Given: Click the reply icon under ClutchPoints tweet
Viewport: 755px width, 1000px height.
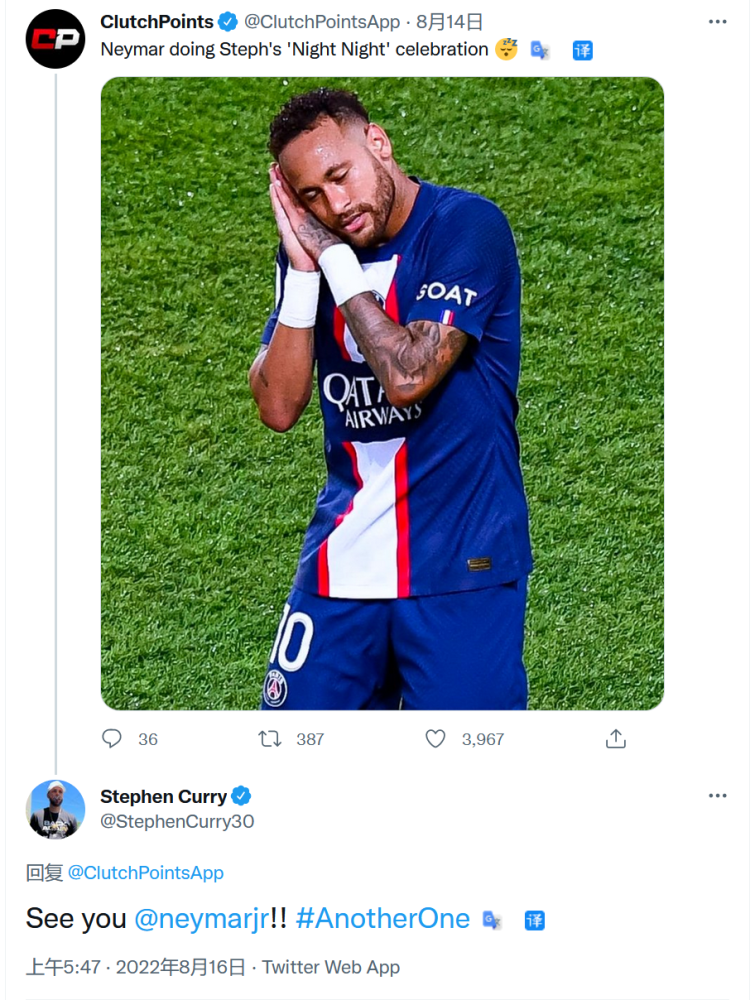Looking at the screenshot, I should click(x=112, y=739).
